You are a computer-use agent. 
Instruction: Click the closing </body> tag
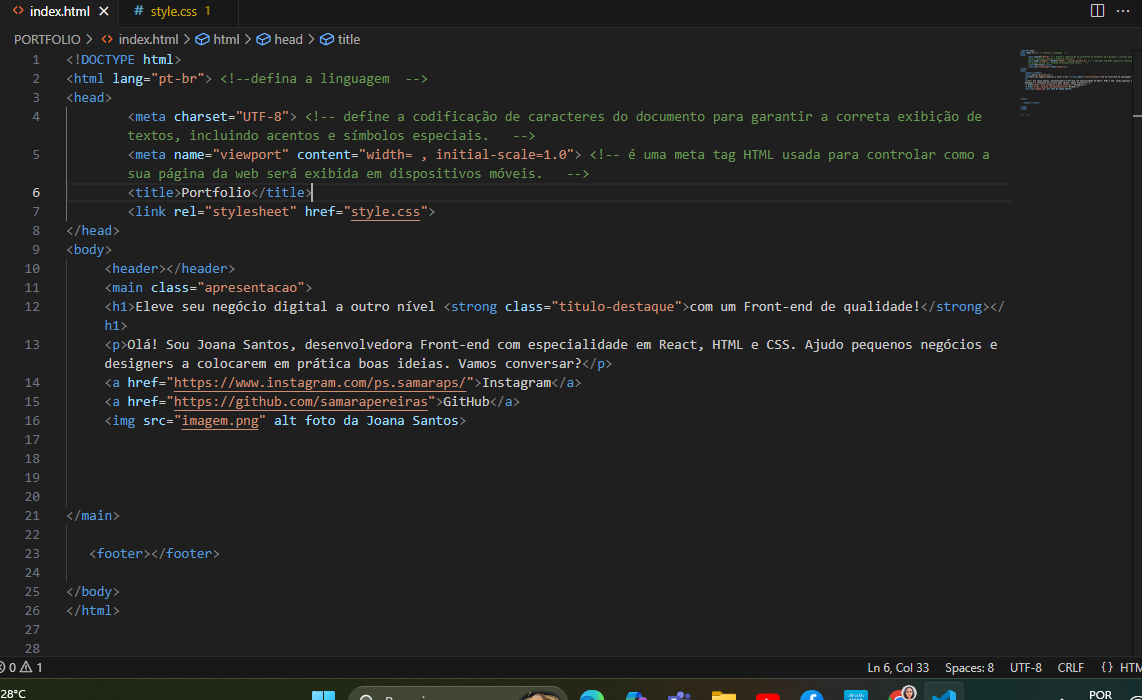coord(92,591)
